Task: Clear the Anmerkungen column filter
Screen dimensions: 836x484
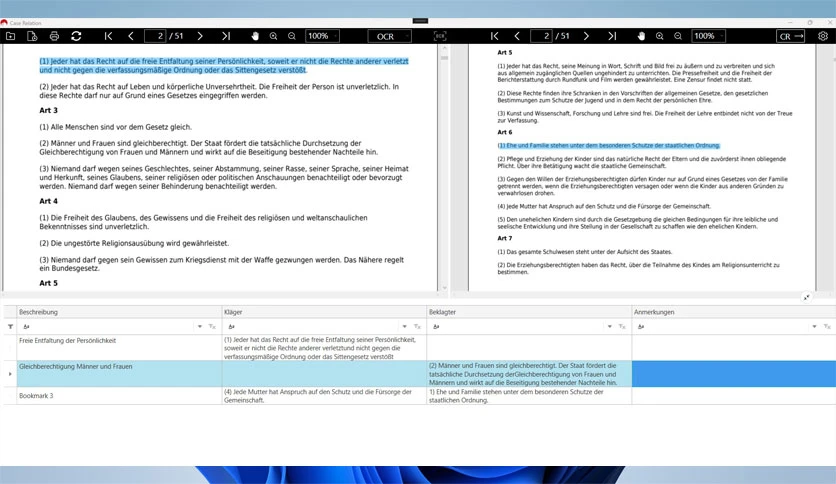Action: tap(827, 327)
